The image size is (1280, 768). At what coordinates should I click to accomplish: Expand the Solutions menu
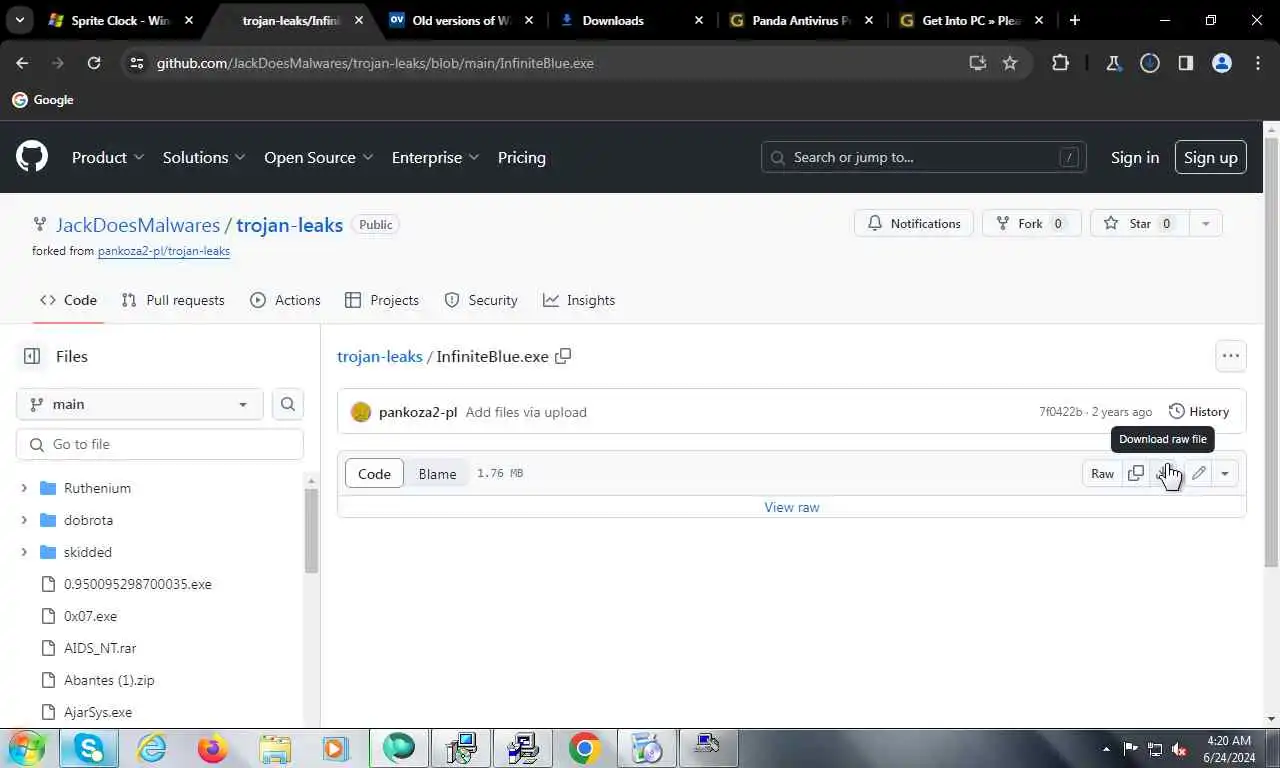point(204,157)
